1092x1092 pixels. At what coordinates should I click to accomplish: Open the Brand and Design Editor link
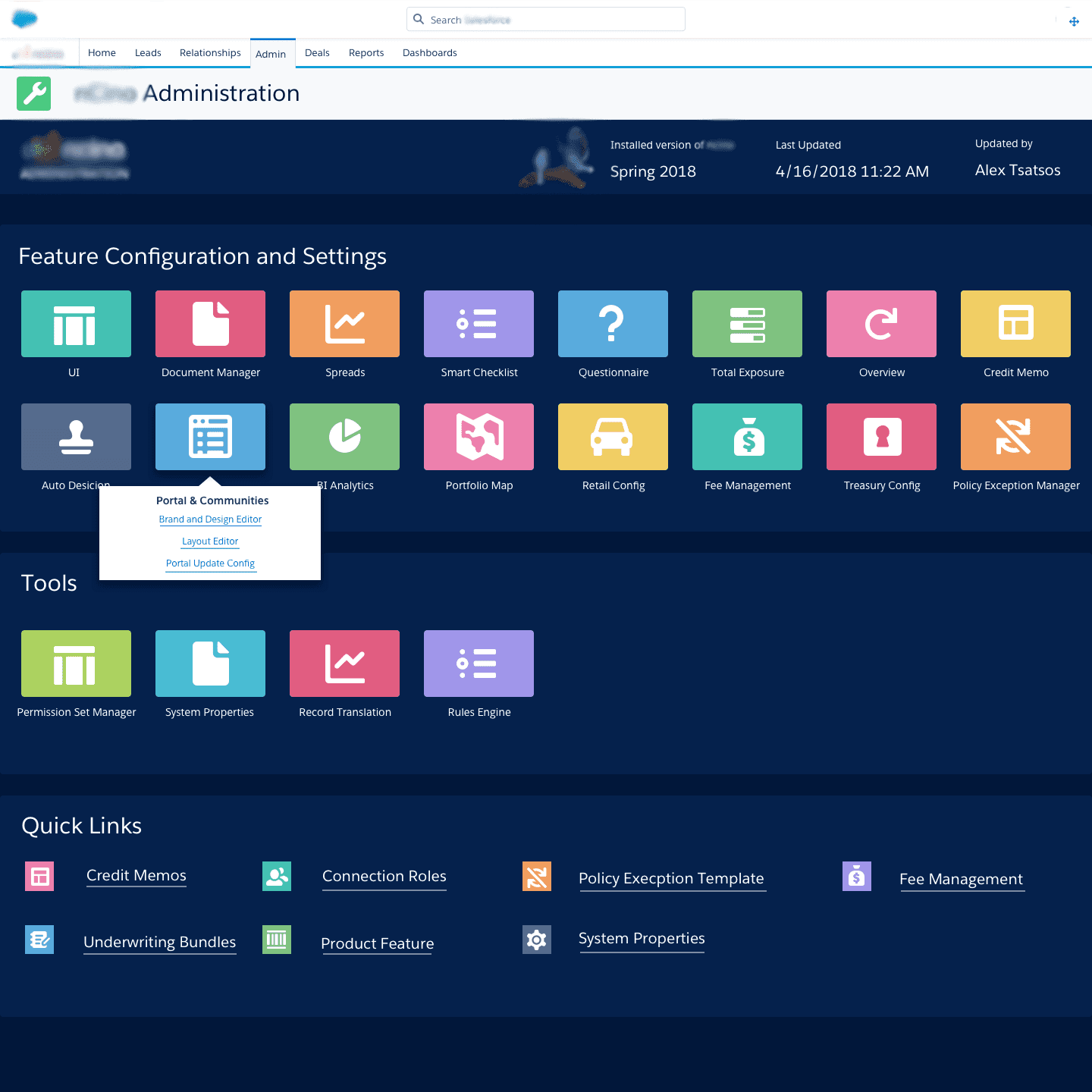pos(210,519)
